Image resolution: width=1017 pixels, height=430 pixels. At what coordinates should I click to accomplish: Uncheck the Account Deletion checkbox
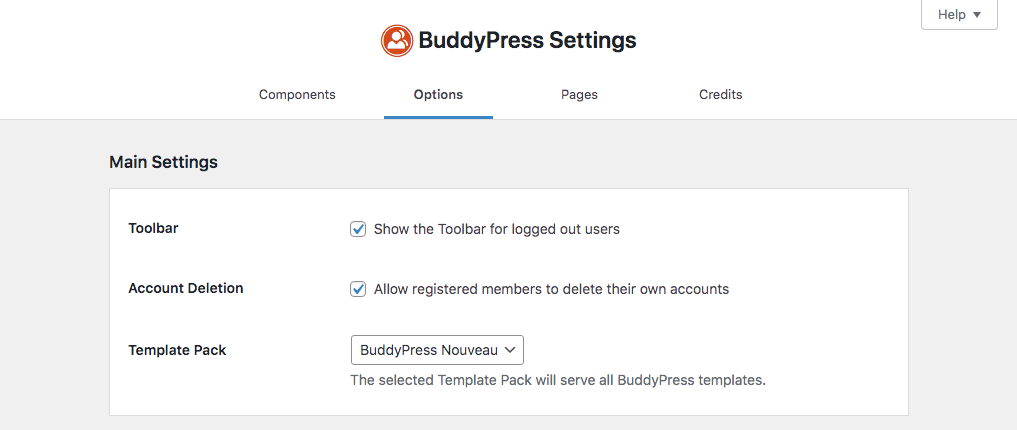click(x=358, y=289)
